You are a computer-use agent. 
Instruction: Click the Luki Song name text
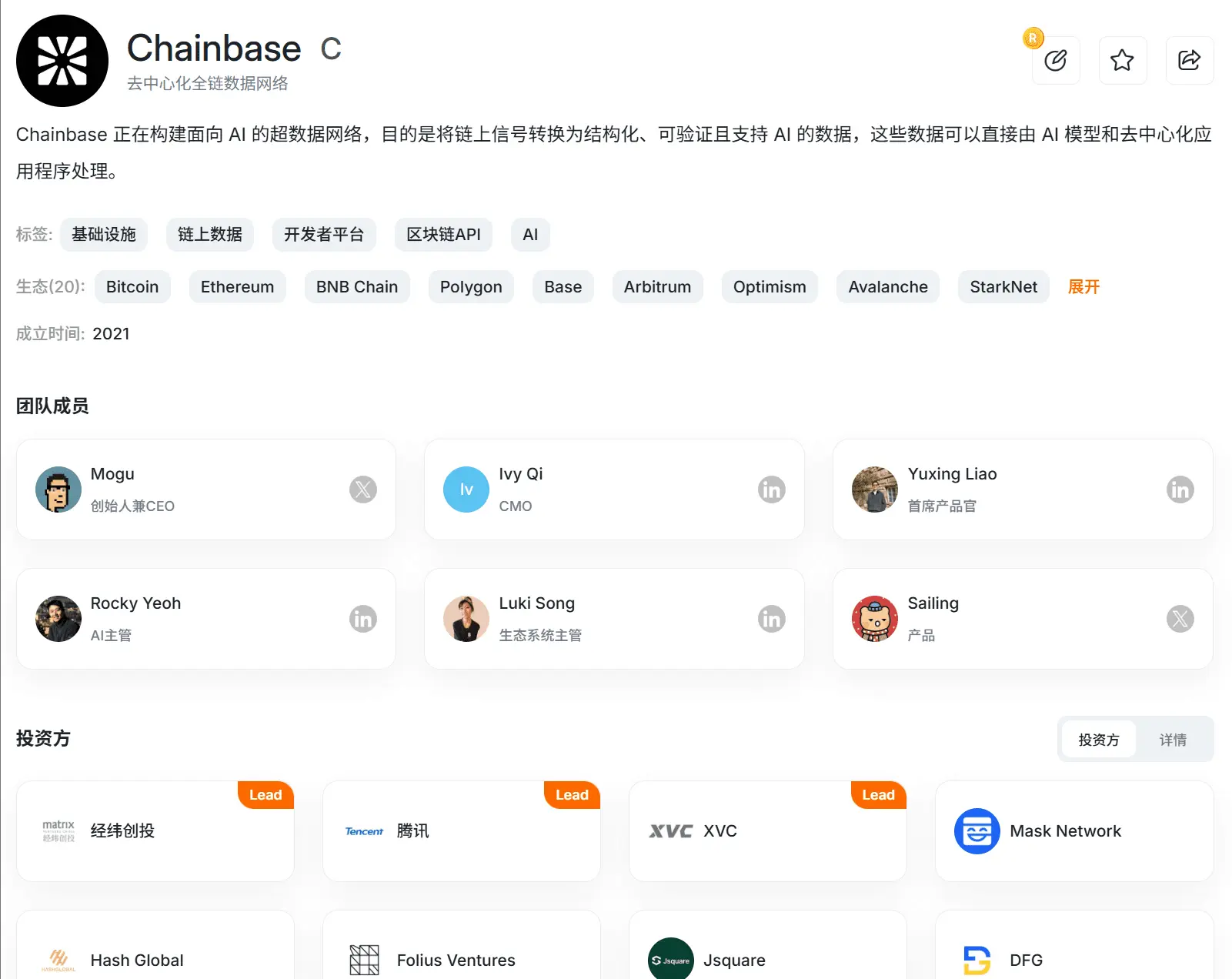pos(537,603)
